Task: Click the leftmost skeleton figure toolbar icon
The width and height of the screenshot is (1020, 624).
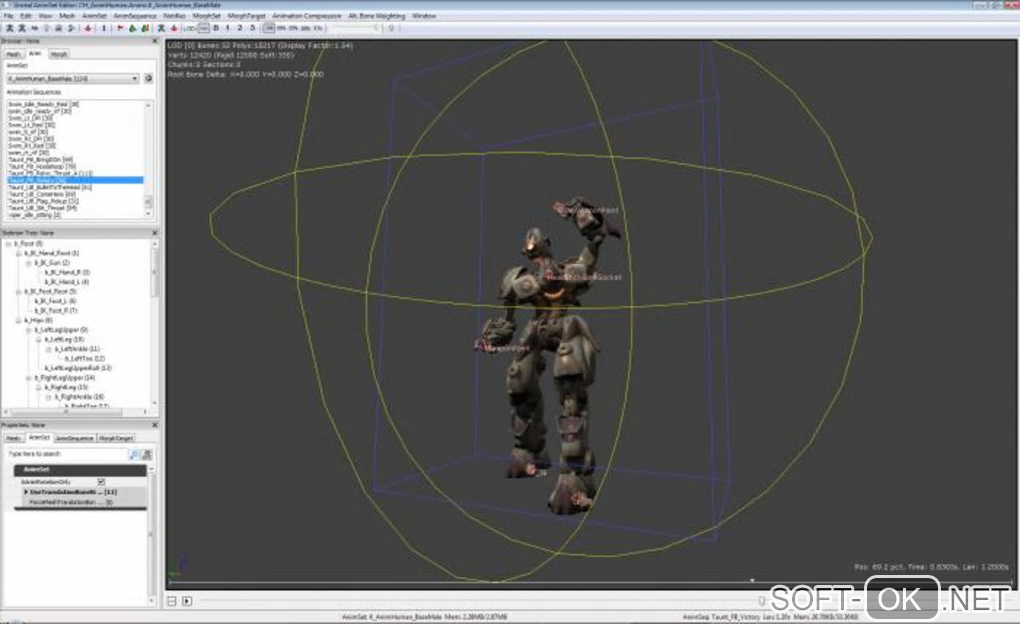Action: tap(10, 28)
